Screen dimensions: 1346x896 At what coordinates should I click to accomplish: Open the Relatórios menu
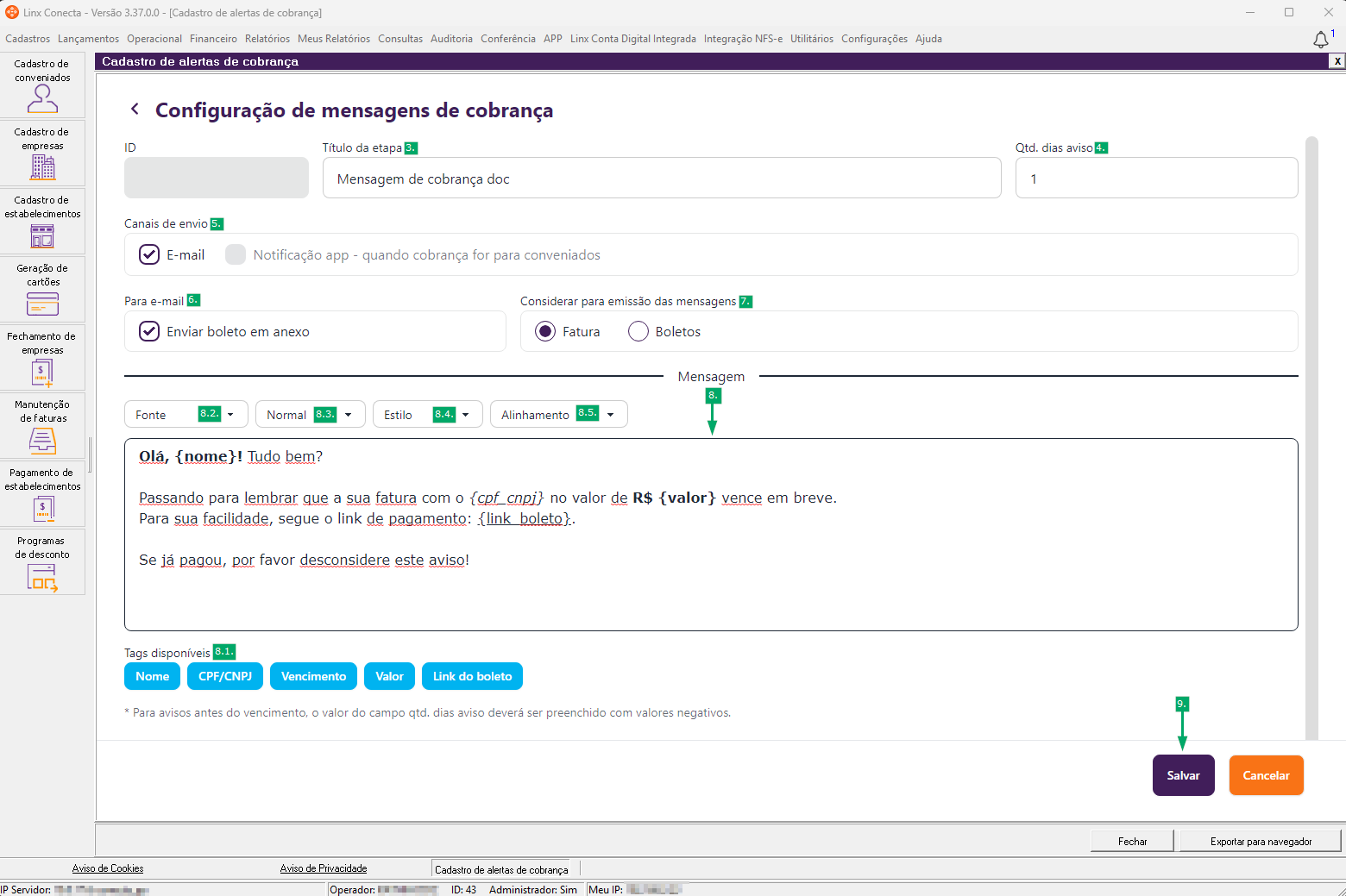click(x=267, y=39)
